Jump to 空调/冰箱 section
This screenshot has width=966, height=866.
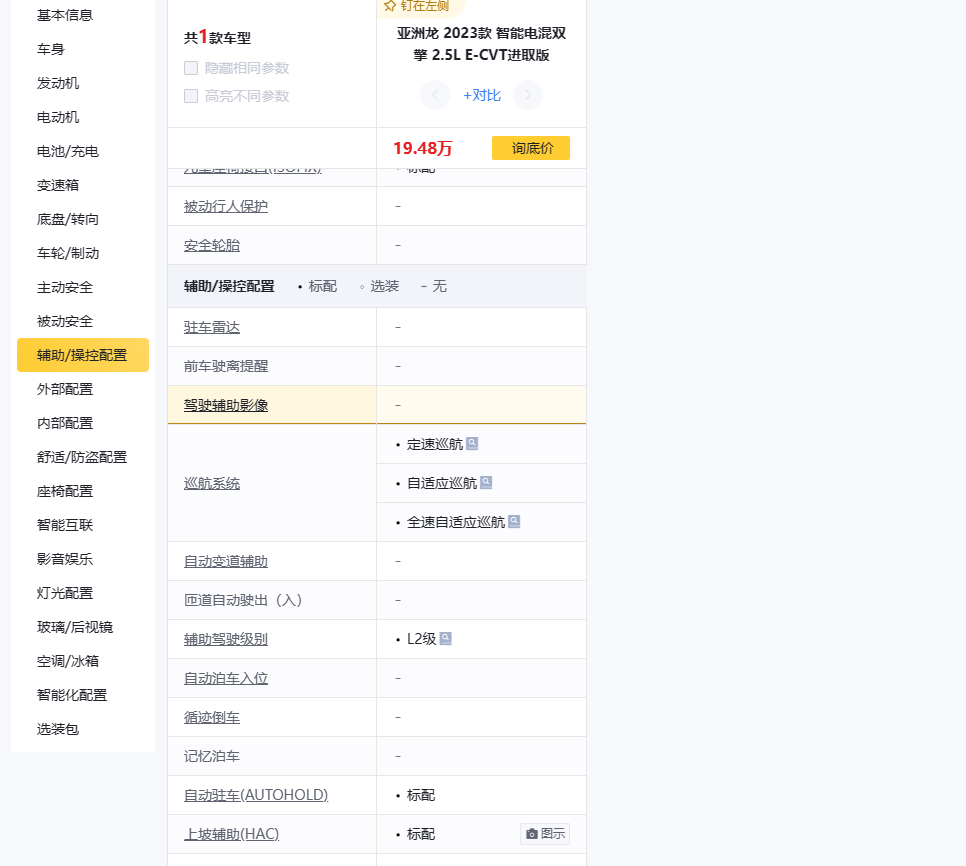(68, 661)
